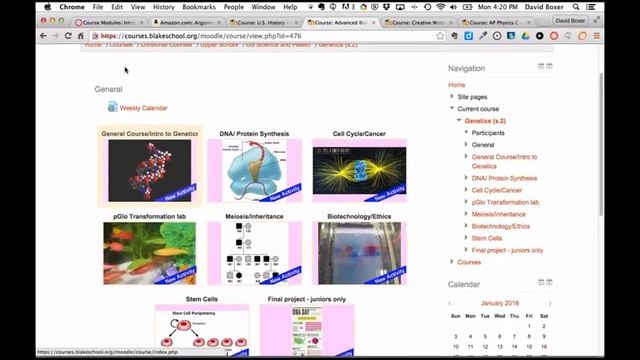The width and height of the screenshot is (640, 360).
Task: Click the AirPlay display icon in menu bar
Action: [x=400, y=7]
